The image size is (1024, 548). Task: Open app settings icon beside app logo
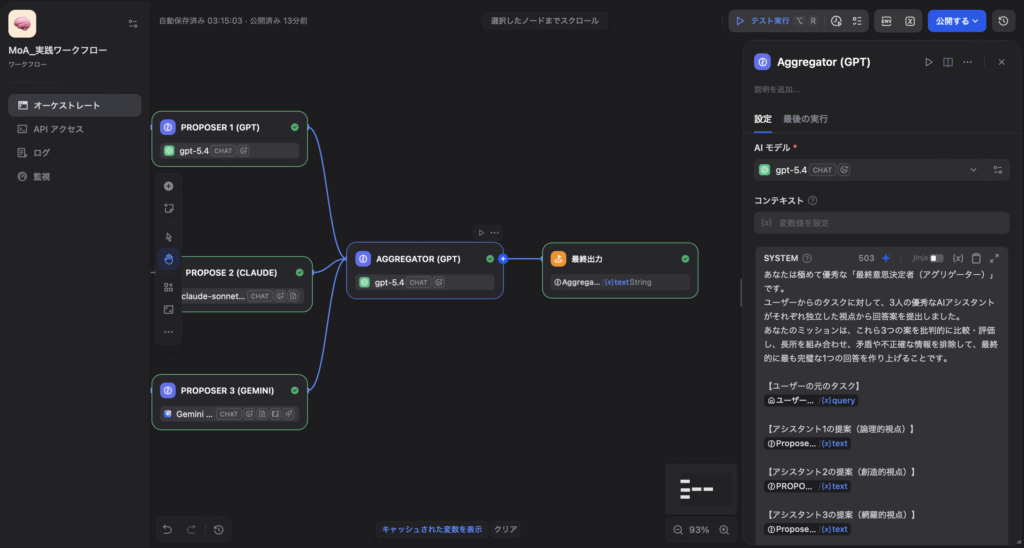click(133, 24)
